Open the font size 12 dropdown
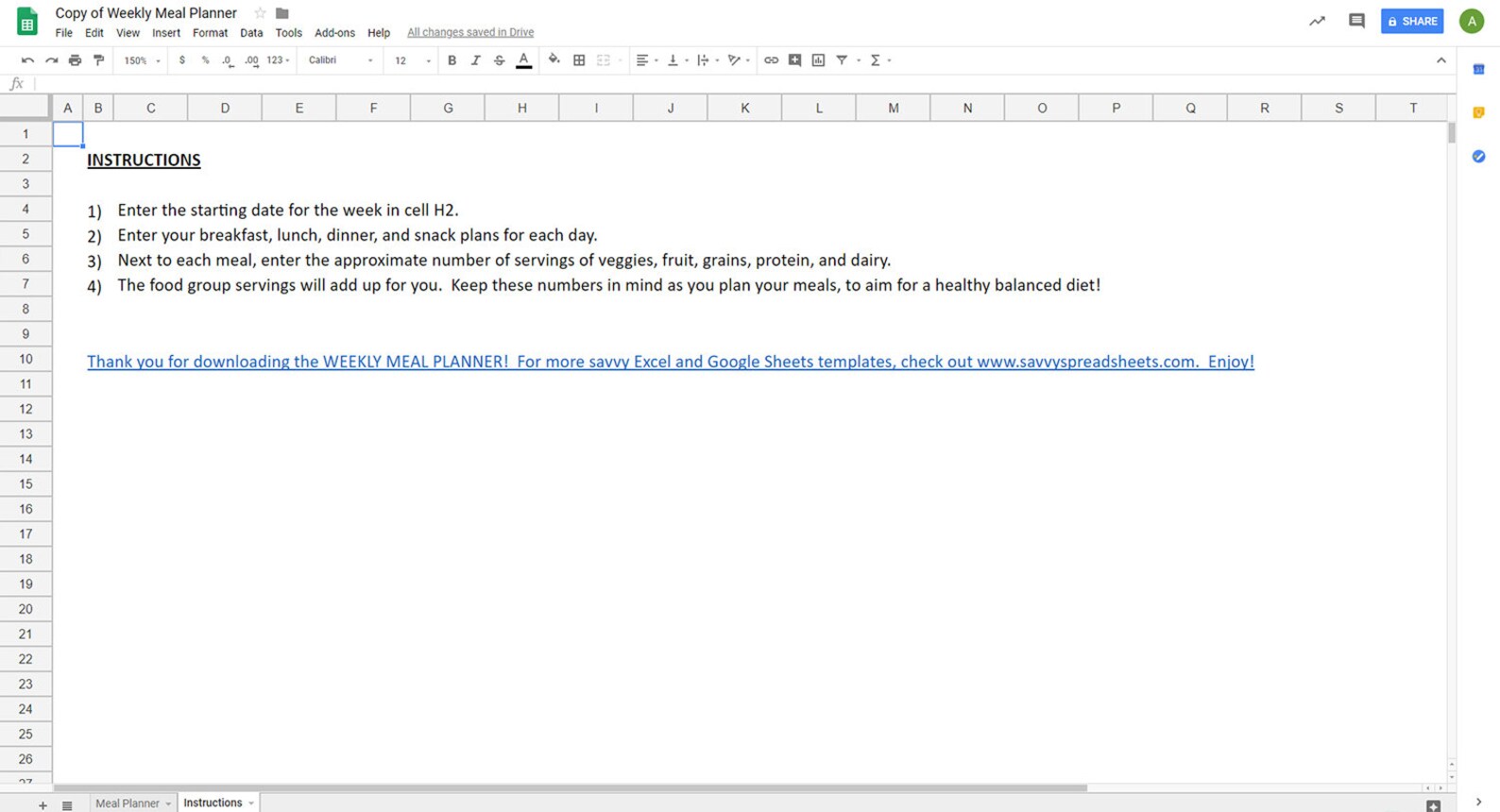1500x812 pixels. tap(412, 60)
